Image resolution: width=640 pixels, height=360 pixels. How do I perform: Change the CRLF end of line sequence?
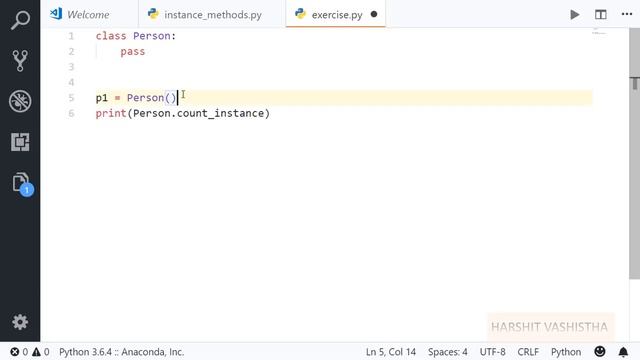pyautogui.click(x=528, y=352)
